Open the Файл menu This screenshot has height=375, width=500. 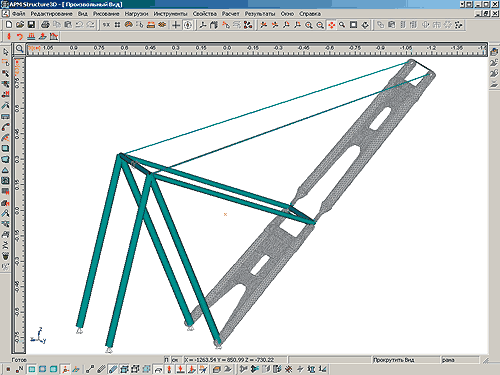19,14
